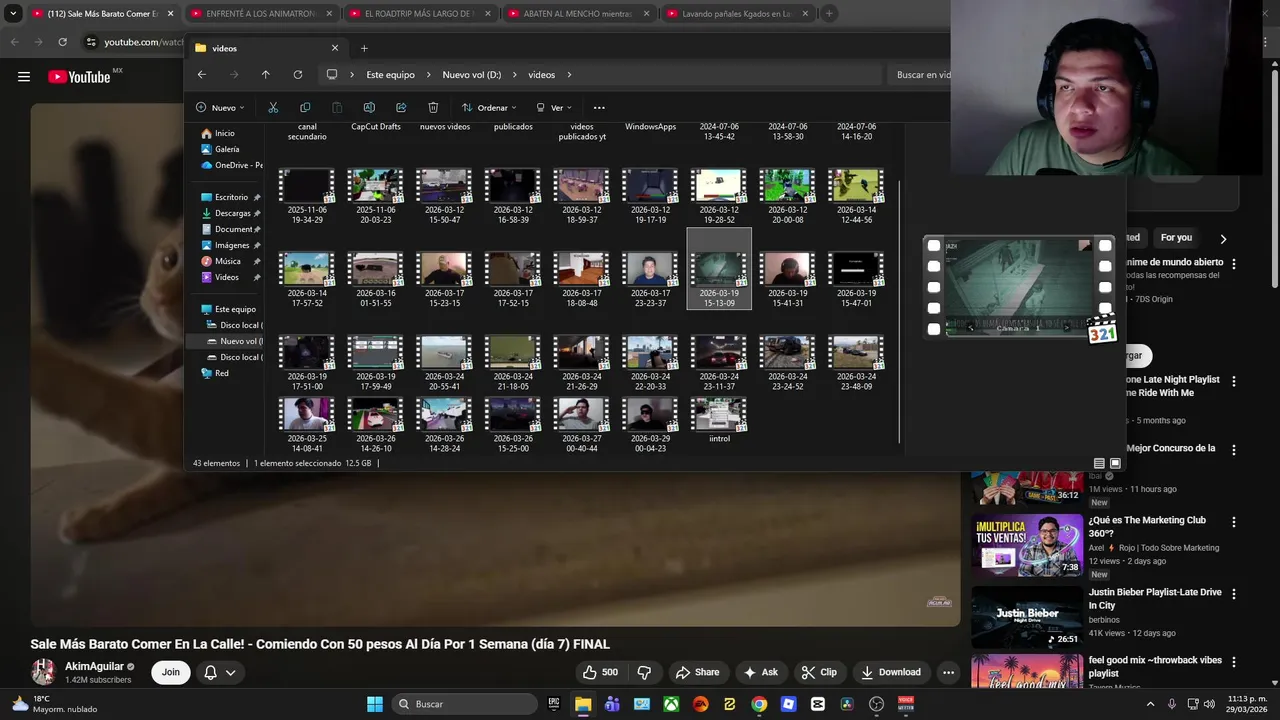The image size is (1280, 720).
Task: Open YouTube hamburger guide menu
Action: pos(24,77)
